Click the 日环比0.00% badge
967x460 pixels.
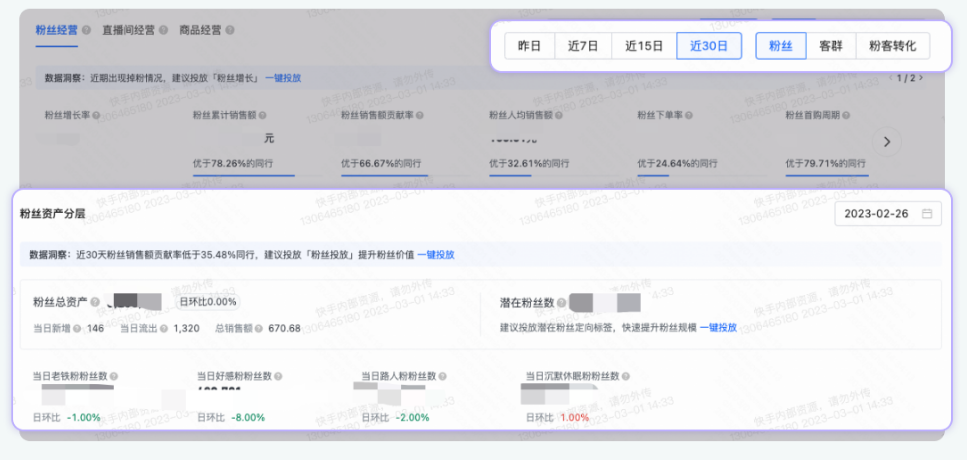[x=208, y=302]
